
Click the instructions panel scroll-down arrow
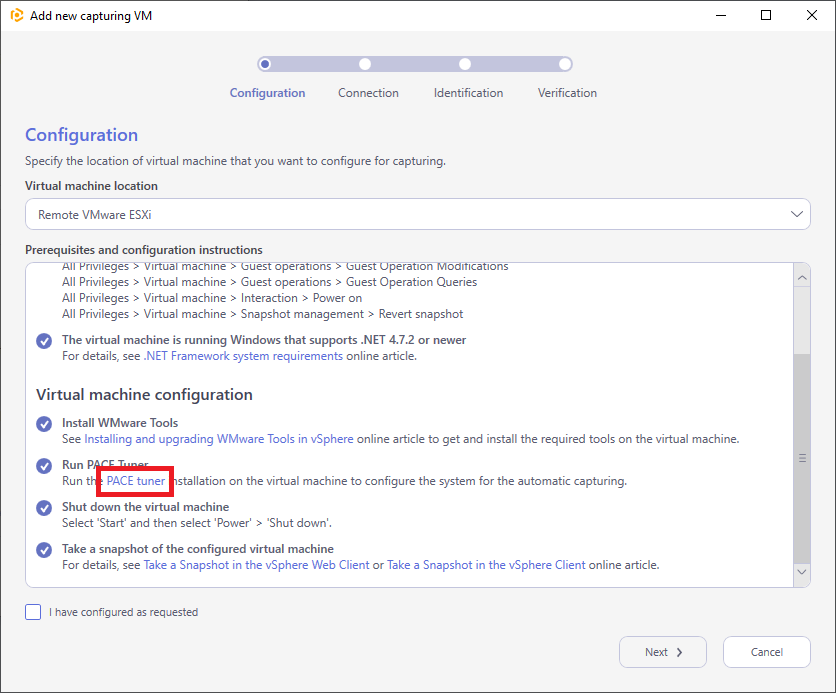802,571
